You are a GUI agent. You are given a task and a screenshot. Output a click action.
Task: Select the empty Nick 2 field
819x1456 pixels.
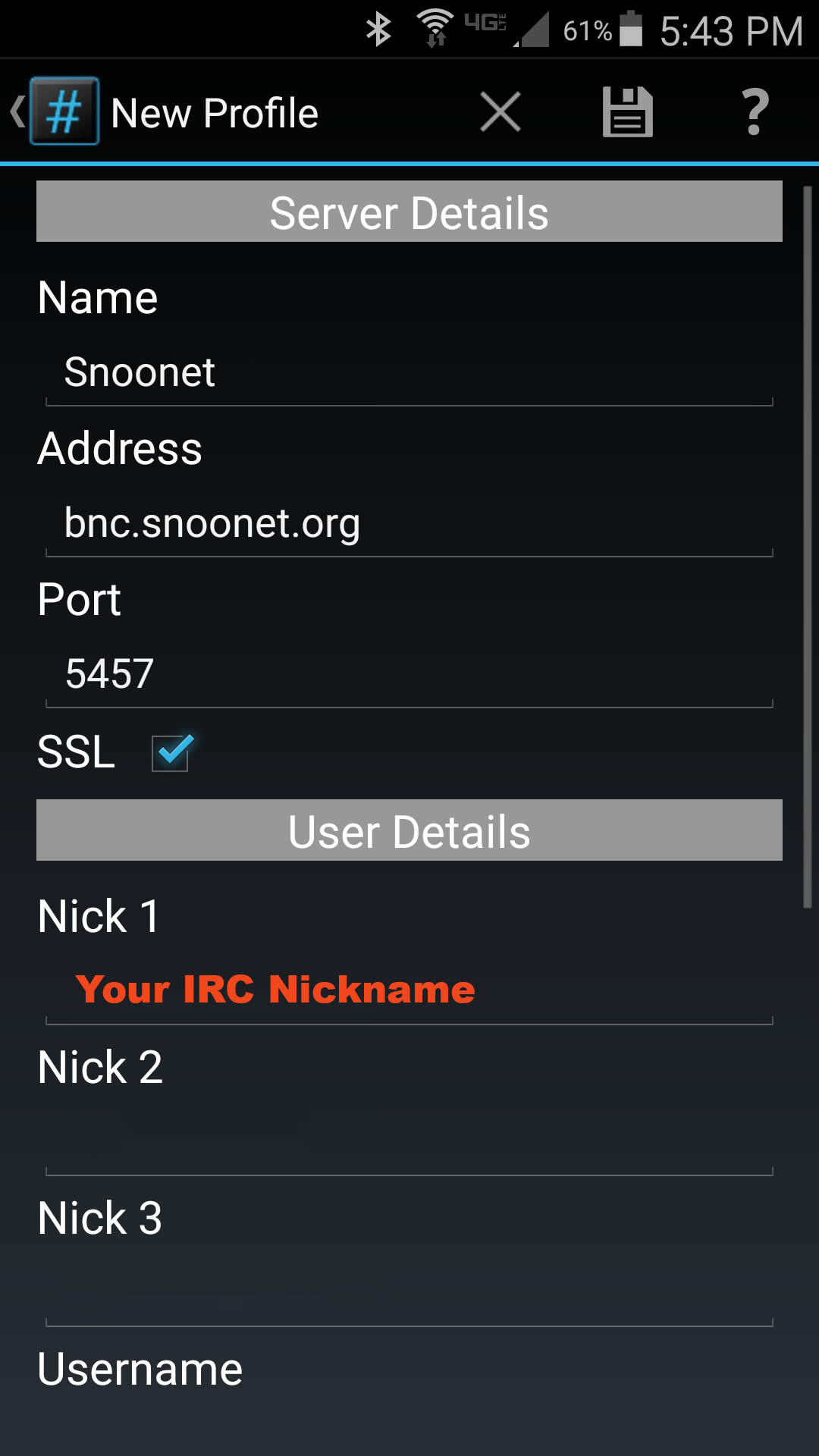409,1142
